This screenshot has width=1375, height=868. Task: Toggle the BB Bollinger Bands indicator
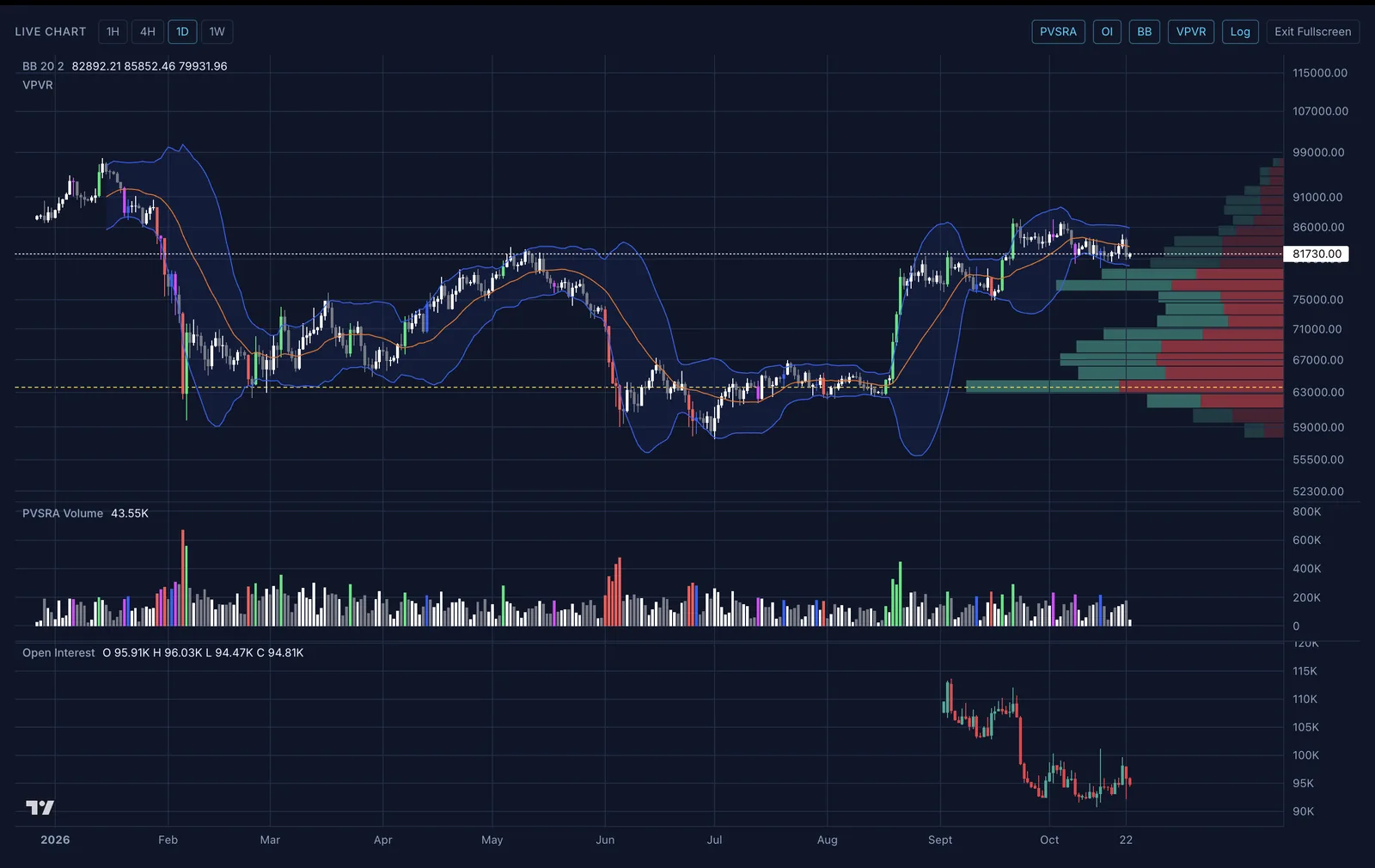1145,32
